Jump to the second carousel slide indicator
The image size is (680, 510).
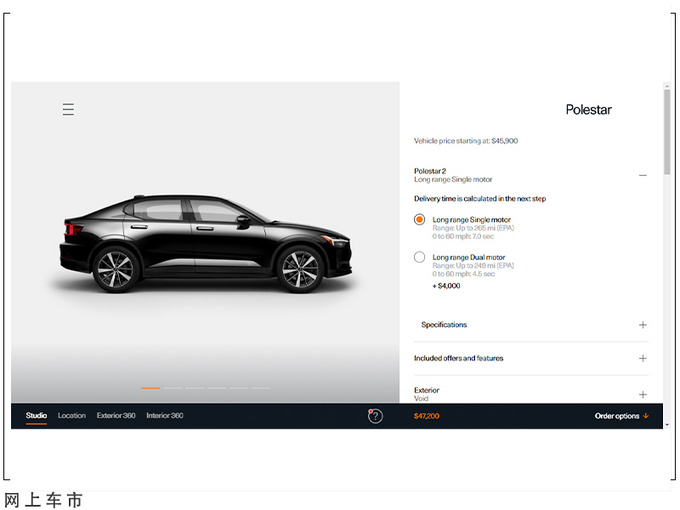click(173, 388)
